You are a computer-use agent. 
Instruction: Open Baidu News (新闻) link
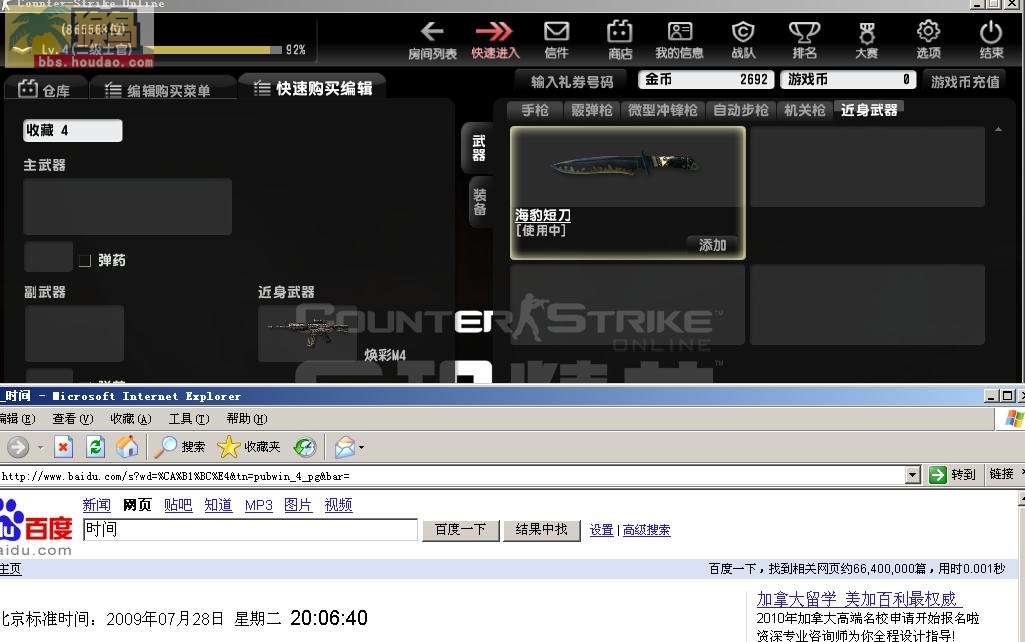[97, 505]
